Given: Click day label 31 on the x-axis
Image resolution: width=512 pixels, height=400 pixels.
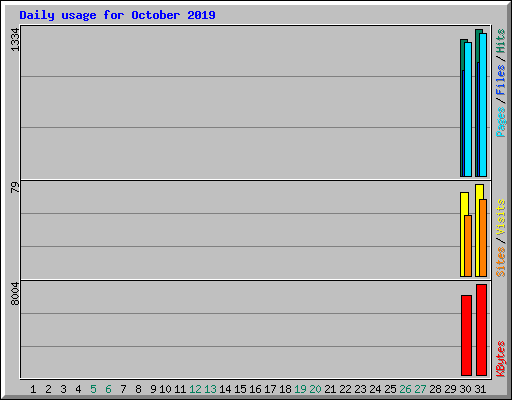Looking at the screenshot, I should [x=480, y=389].
